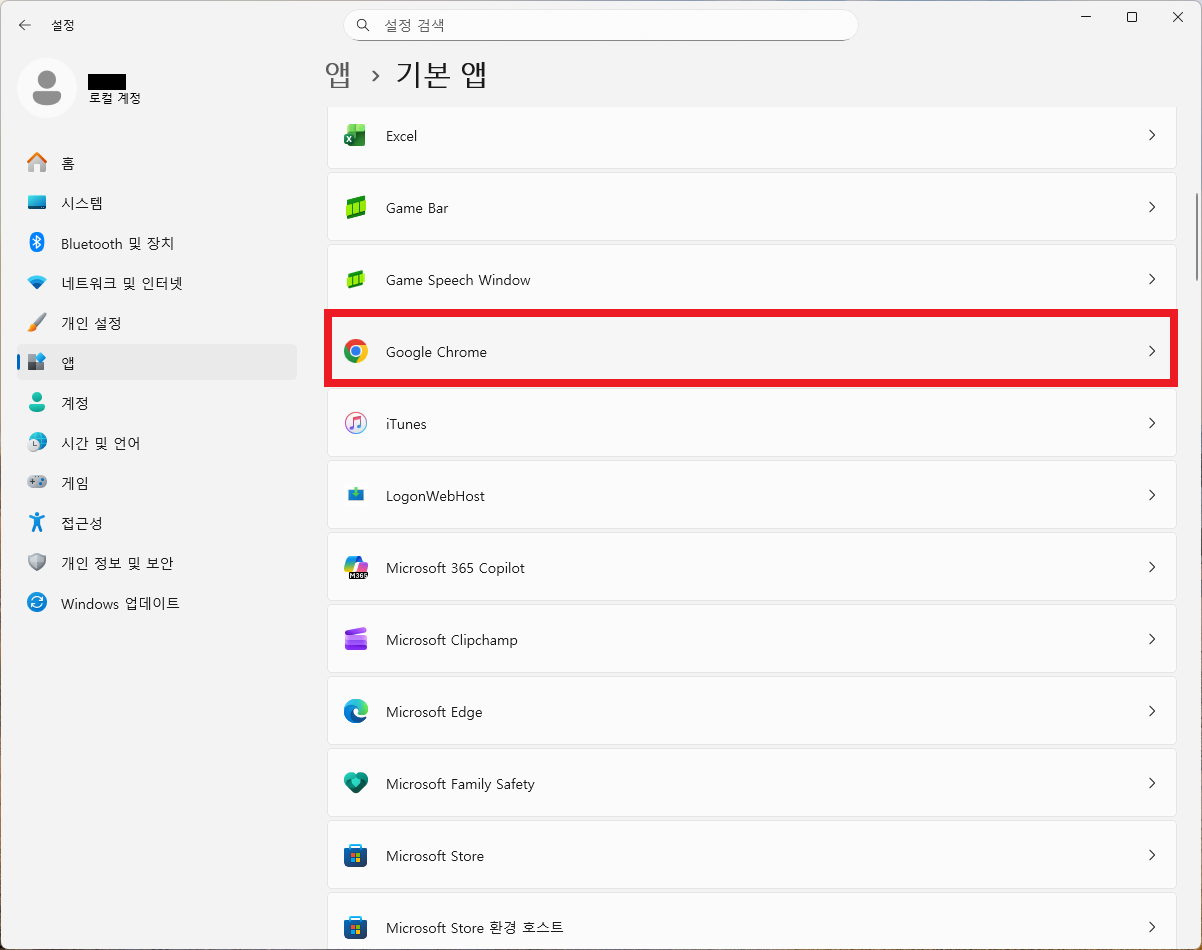
Task: Click the Microsoft Family Safety icon
Action: (355, 783)
